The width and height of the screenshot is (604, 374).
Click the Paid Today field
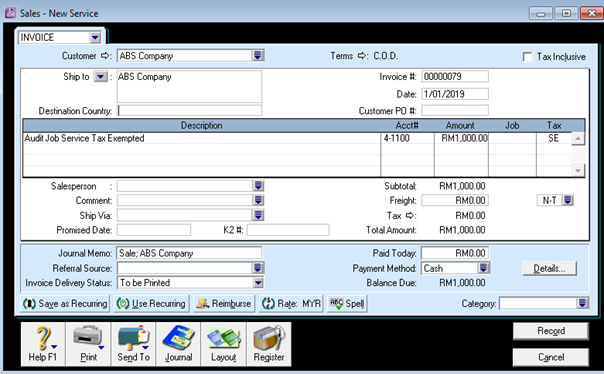455,253
